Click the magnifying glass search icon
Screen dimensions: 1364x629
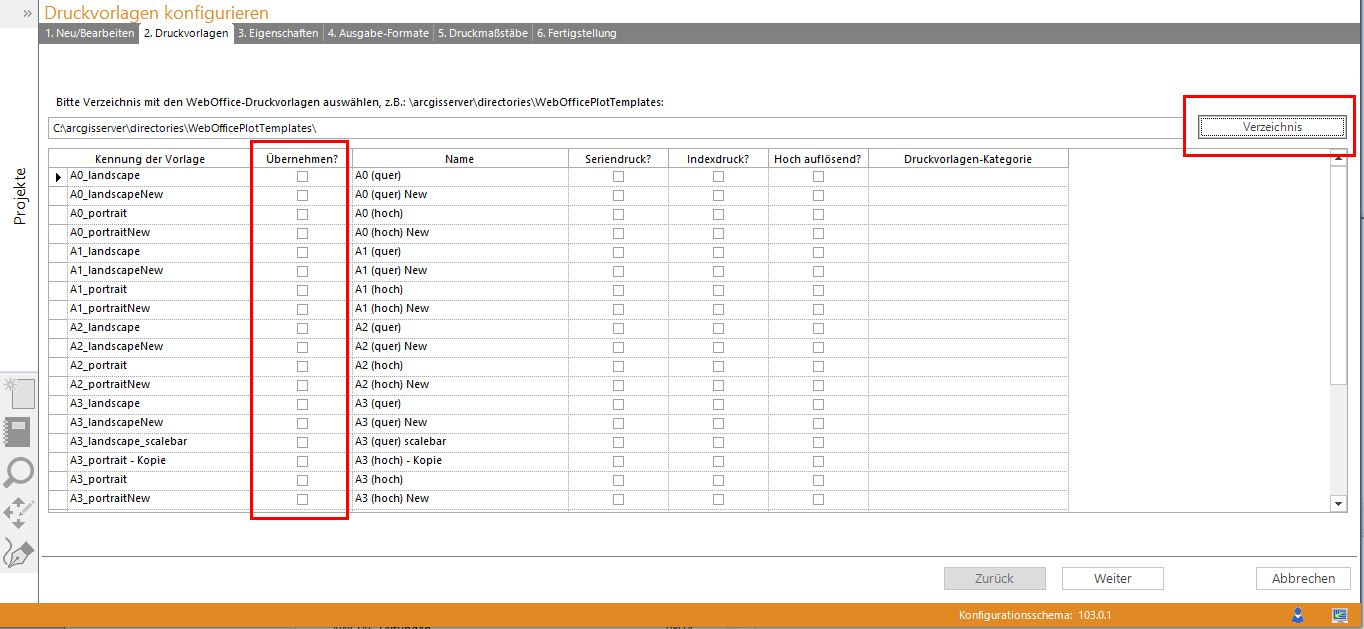(19, 472)
